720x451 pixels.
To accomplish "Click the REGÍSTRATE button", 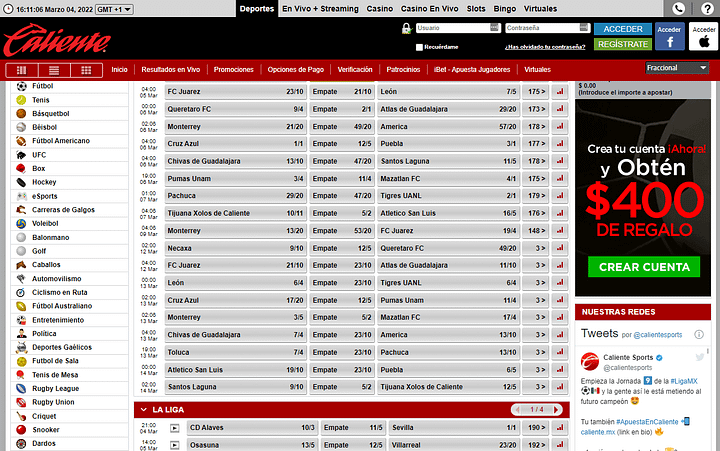I will point(623,44).
